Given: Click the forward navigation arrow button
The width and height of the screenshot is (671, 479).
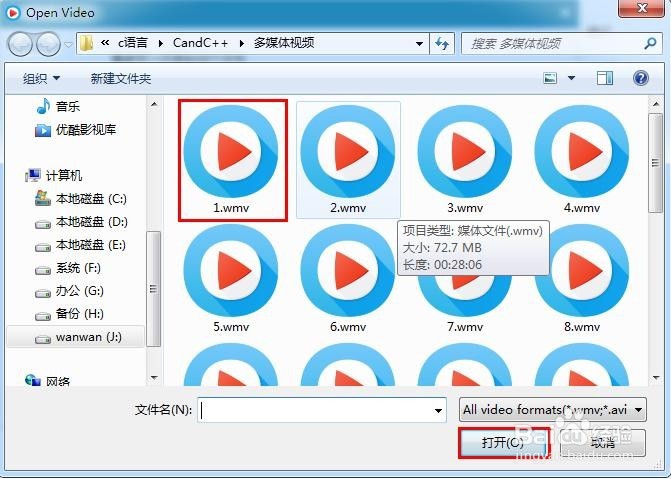Looking at the screenshot, I should pos(48,44).
